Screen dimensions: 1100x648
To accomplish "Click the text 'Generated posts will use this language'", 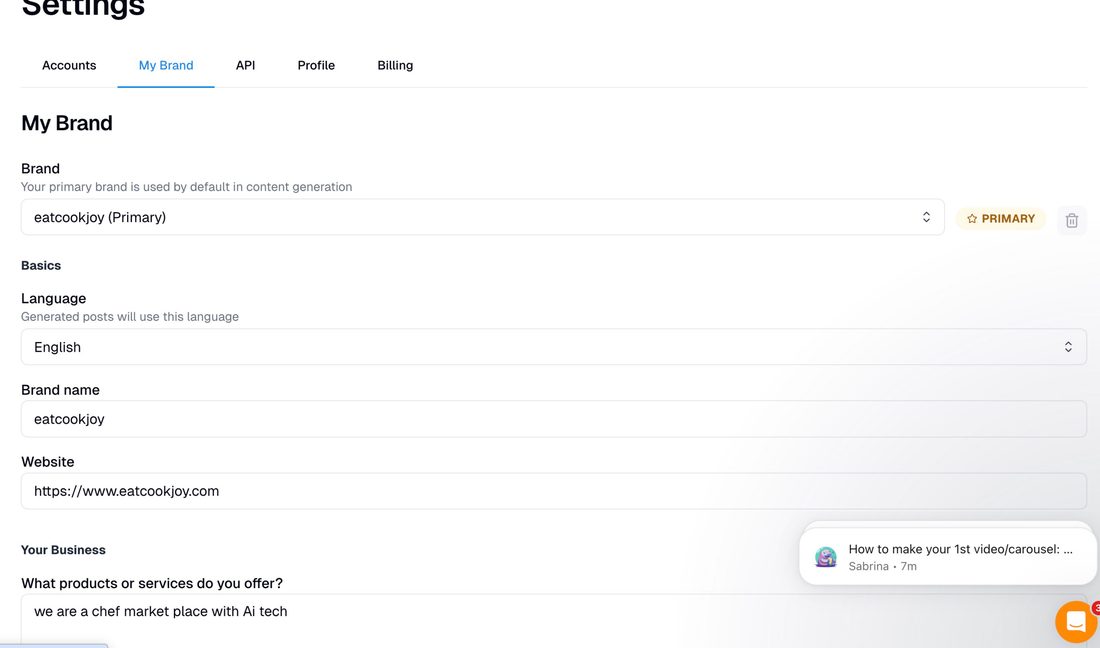I will 130,317.
